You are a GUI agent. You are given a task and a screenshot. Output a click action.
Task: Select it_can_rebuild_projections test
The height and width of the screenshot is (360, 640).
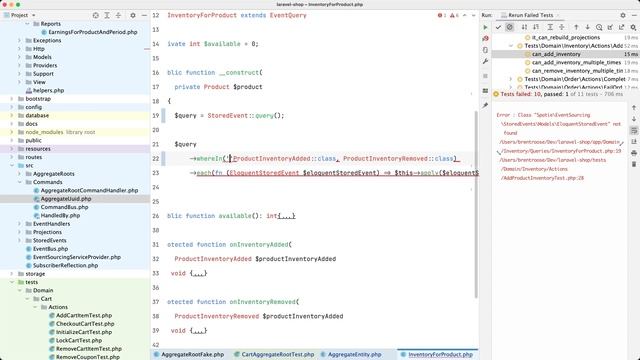coord(566,37)
